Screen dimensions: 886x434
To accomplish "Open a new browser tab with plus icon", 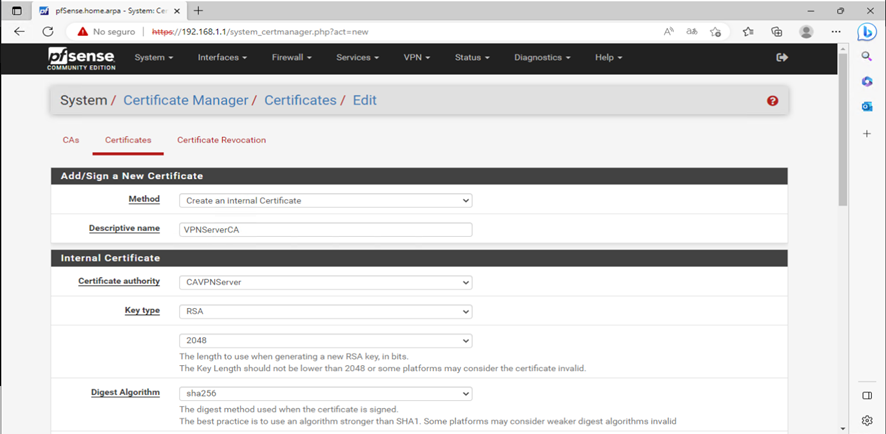I will pos(198,11).
